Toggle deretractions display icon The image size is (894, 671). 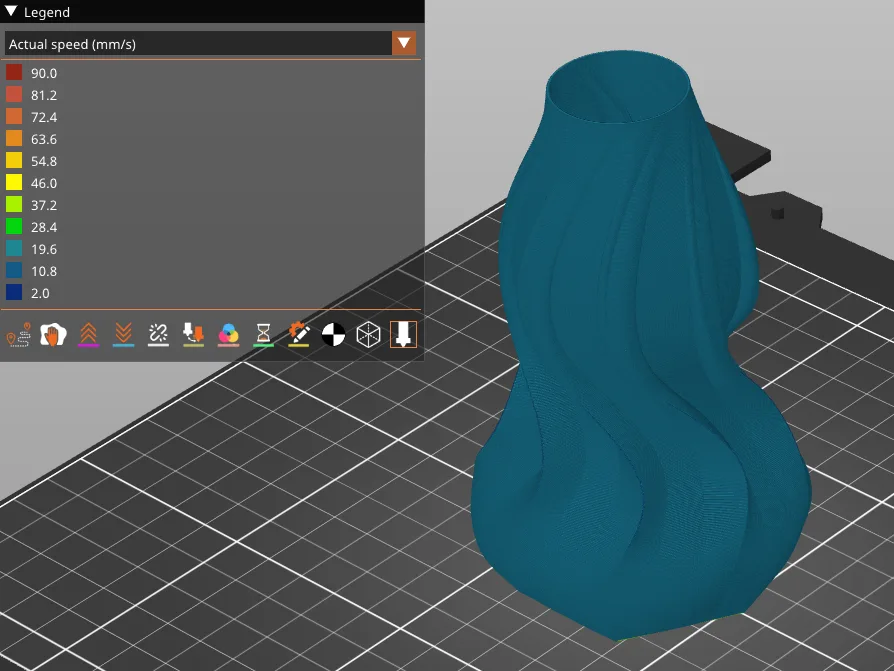click(x=124, y=334)
